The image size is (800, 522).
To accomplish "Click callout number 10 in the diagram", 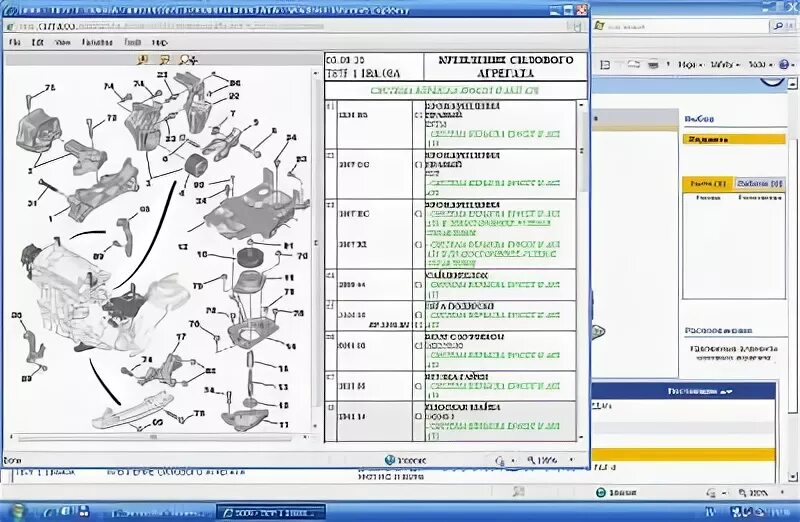I will 202,254.
